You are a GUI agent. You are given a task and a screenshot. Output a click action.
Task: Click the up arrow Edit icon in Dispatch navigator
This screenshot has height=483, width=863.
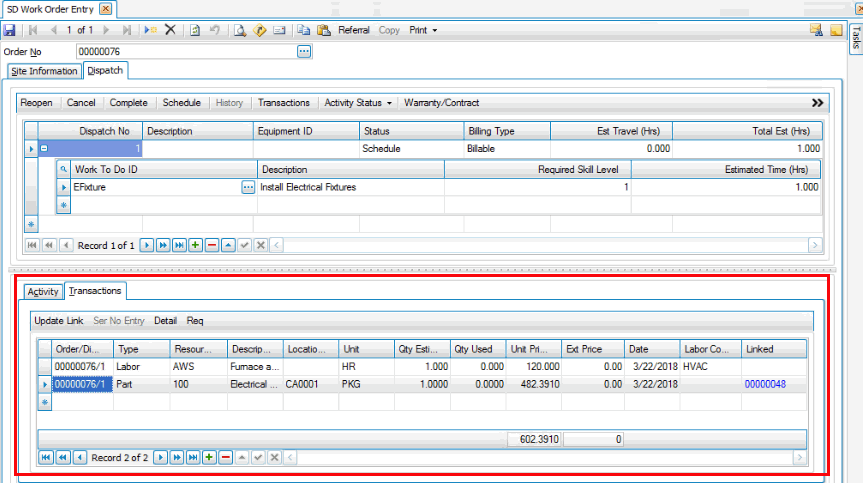[228, 245]
